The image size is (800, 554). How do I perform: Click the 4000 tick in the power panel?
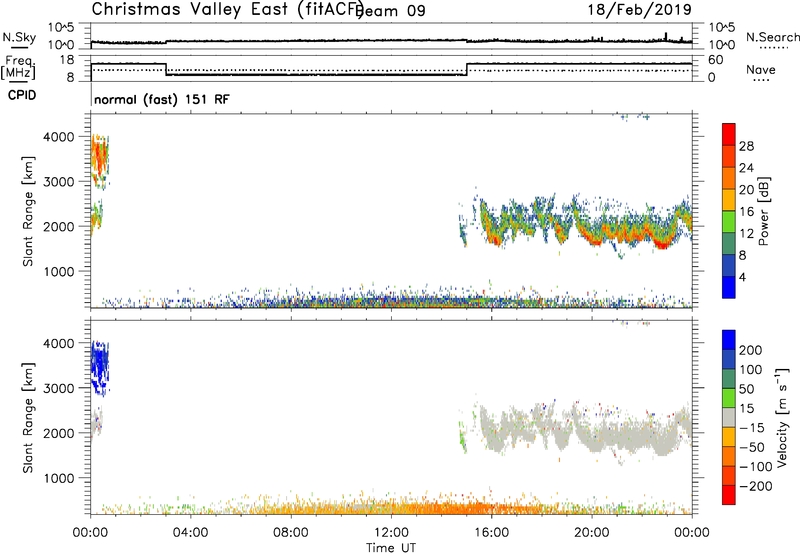[59, 137]
